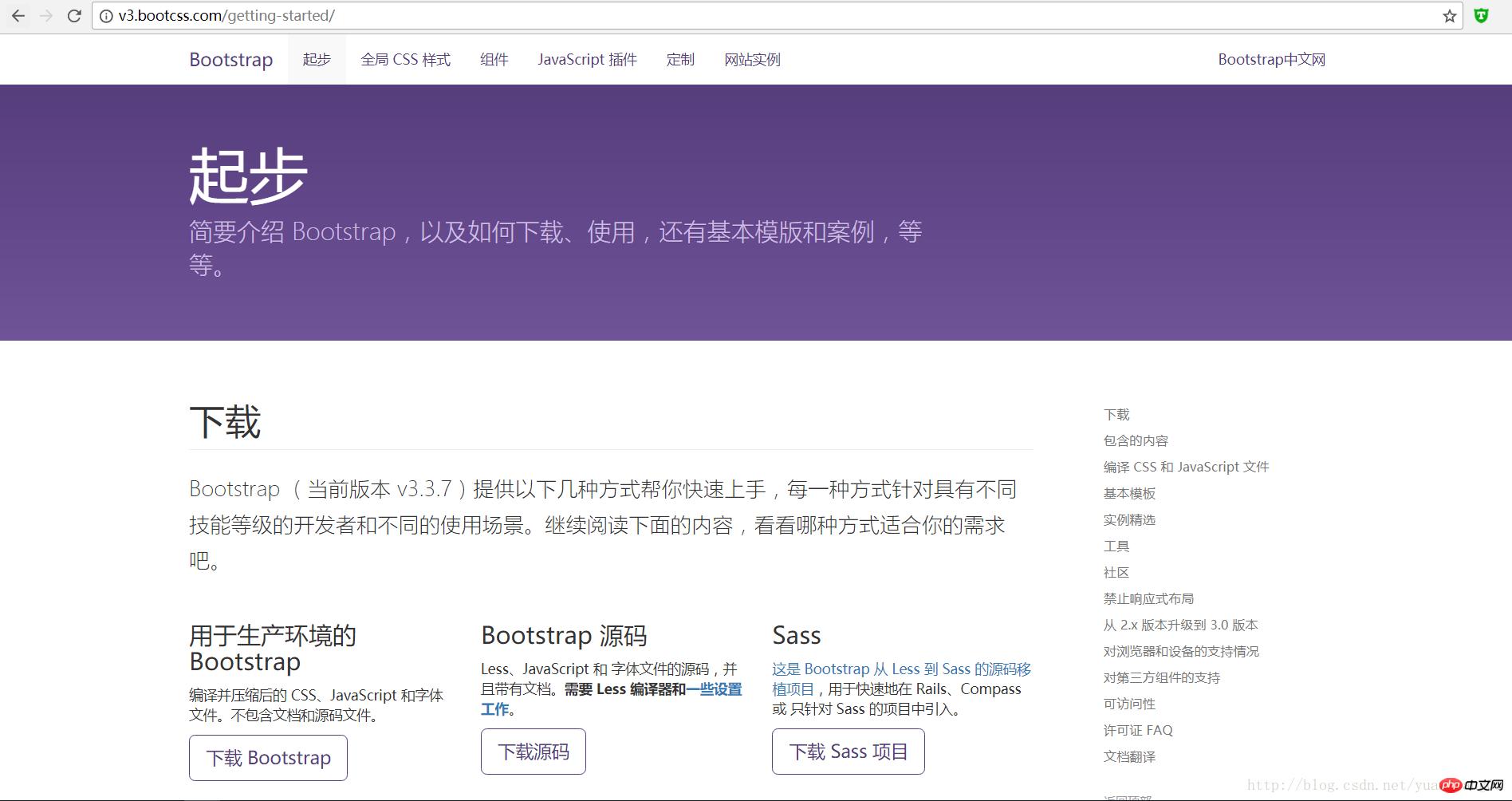Open the green shield extension icon

tap(1481, 16)
